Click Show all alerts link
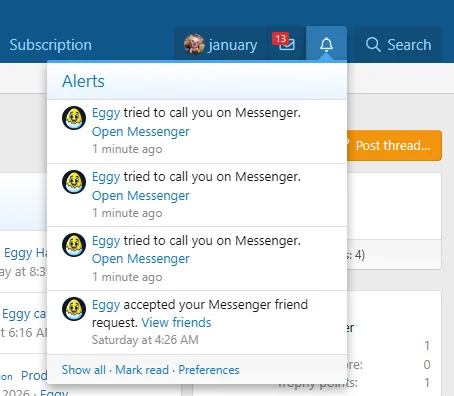Screen dimensions: 454x396 pyautogui.click(x=84, y=370)
